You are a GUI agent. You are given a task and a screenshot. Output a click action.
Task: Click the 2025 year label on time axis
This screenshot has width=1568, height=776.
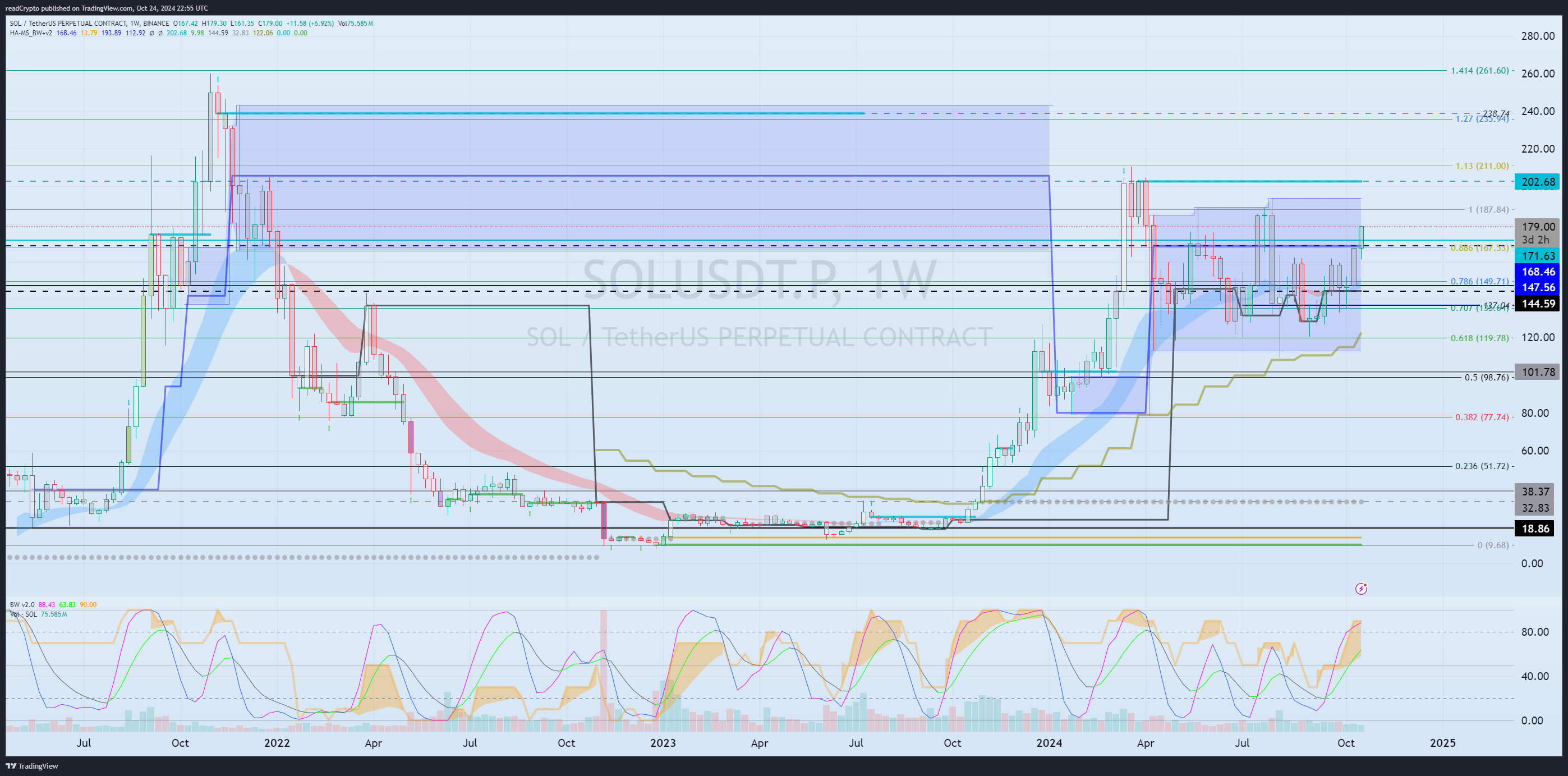(x=1442, y=743)
